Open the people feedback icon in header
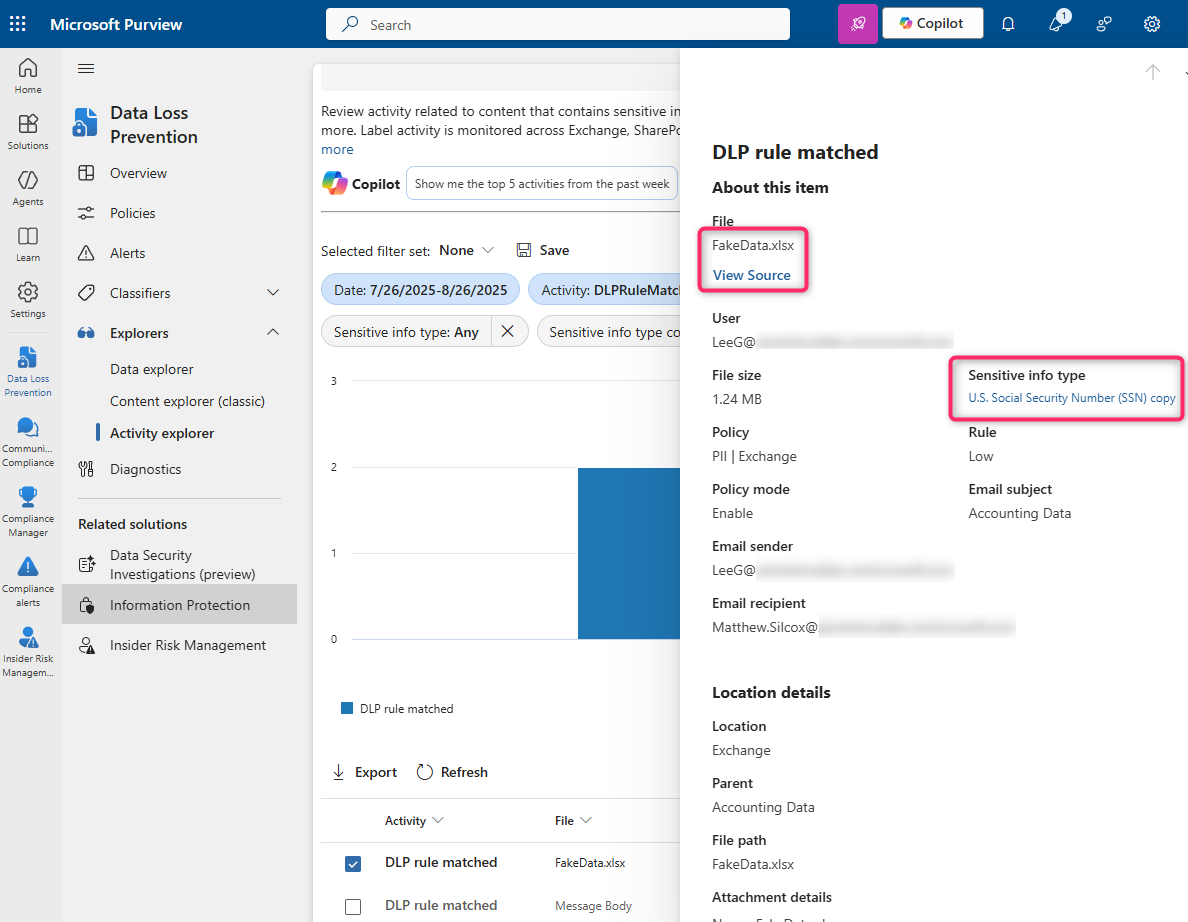Screen dimensions: 1188x922 (1104, 24)
